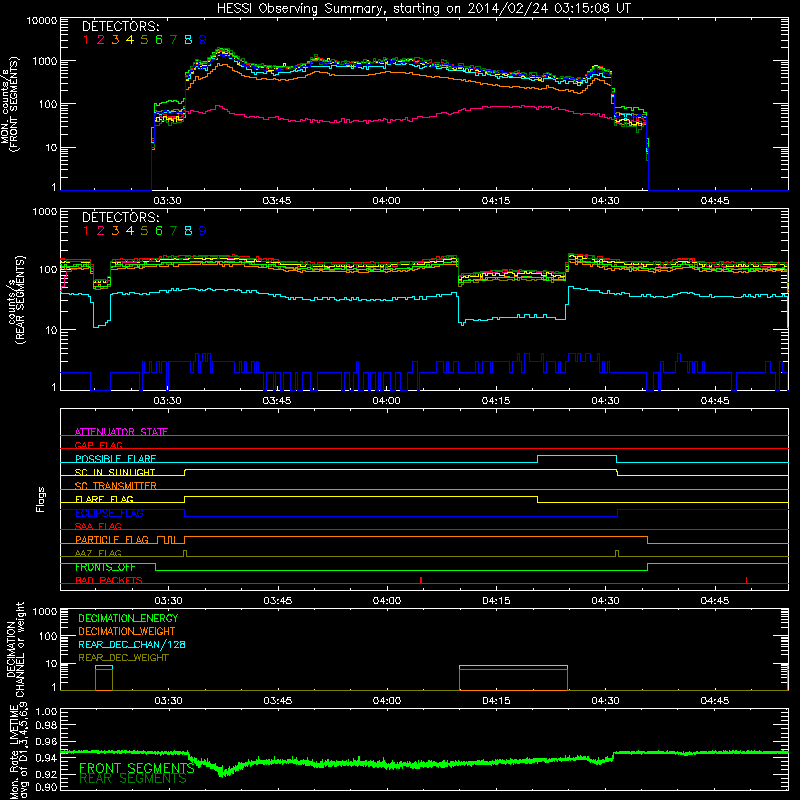The height and width of the screenshot is (800, 800).
Task: Click the 04:00 tick label under the decimation plot
Action: pos(387,701)
